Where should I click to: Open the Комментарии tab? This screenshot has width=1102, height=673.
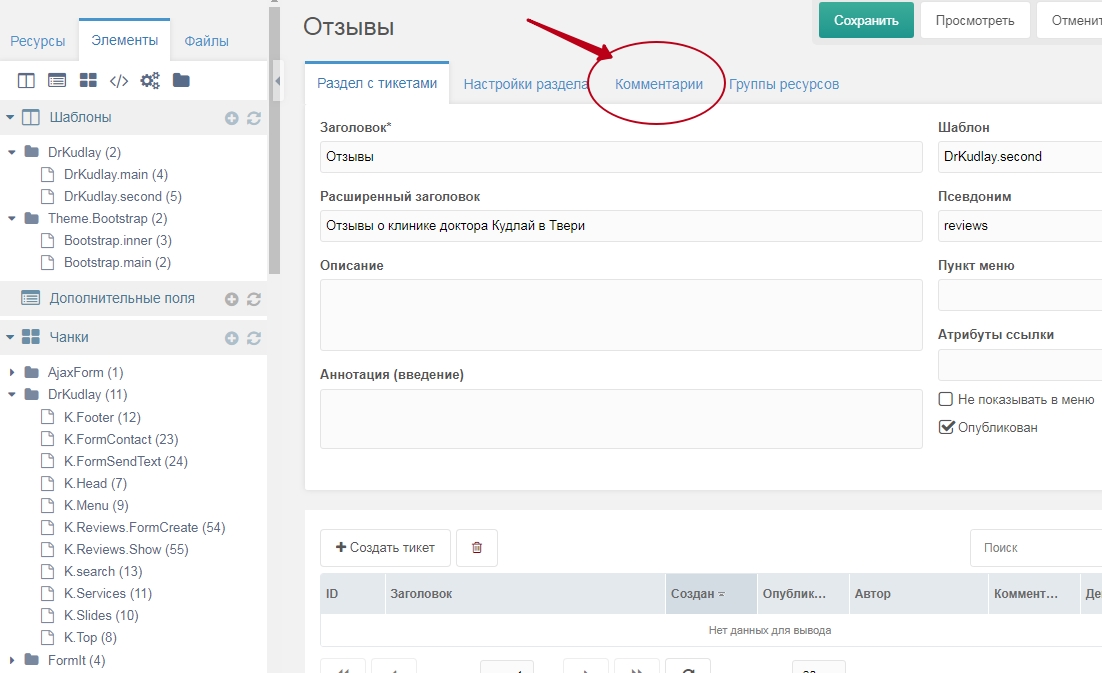click(x=658, y=84)
